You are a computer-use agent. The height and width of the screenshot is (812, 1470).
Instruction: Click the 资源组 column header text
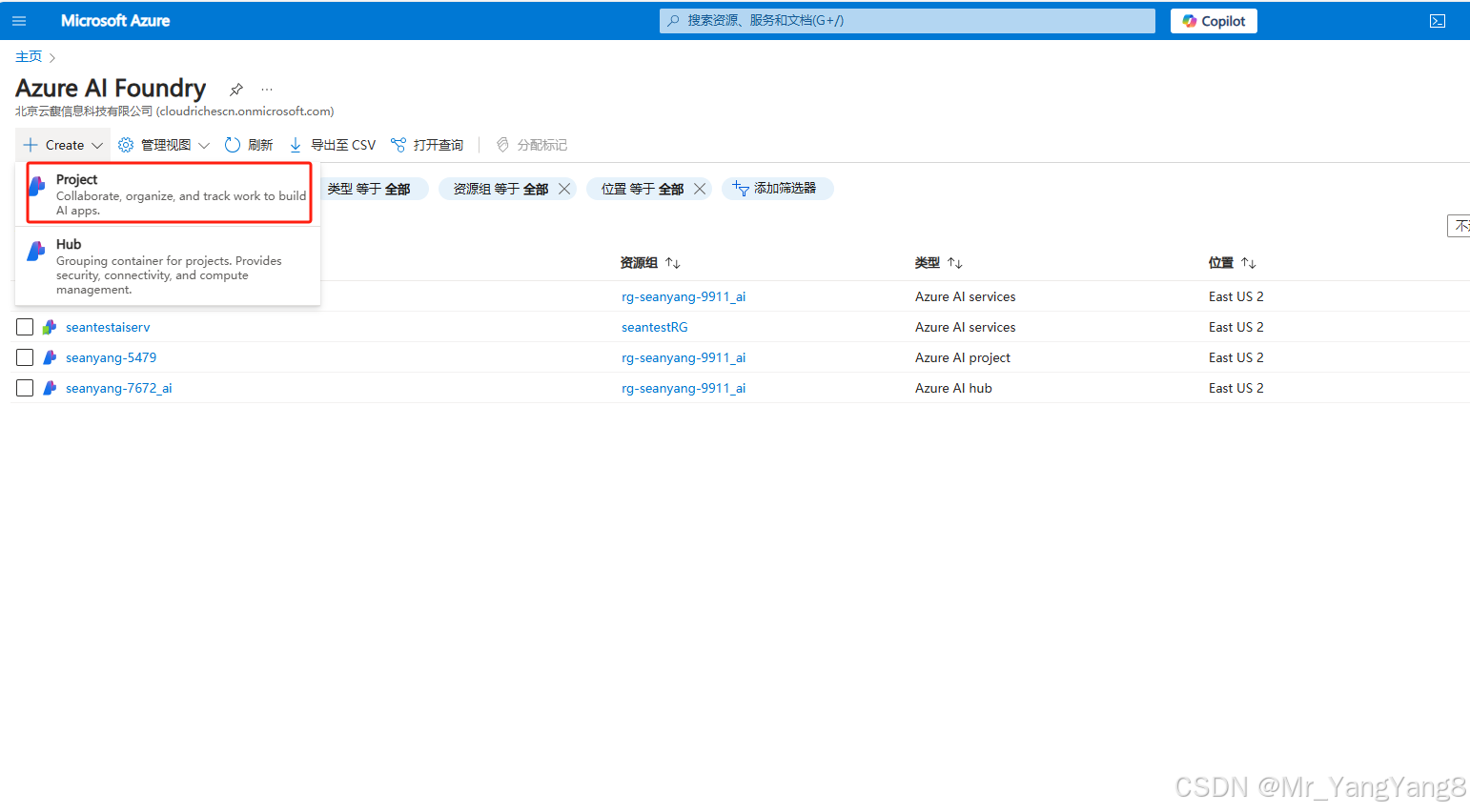pyautogui.click(x=639, y=263)
